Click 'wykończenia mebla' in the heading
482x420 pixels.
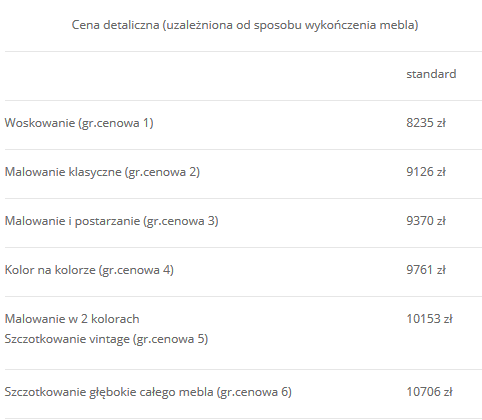[361, 25]
